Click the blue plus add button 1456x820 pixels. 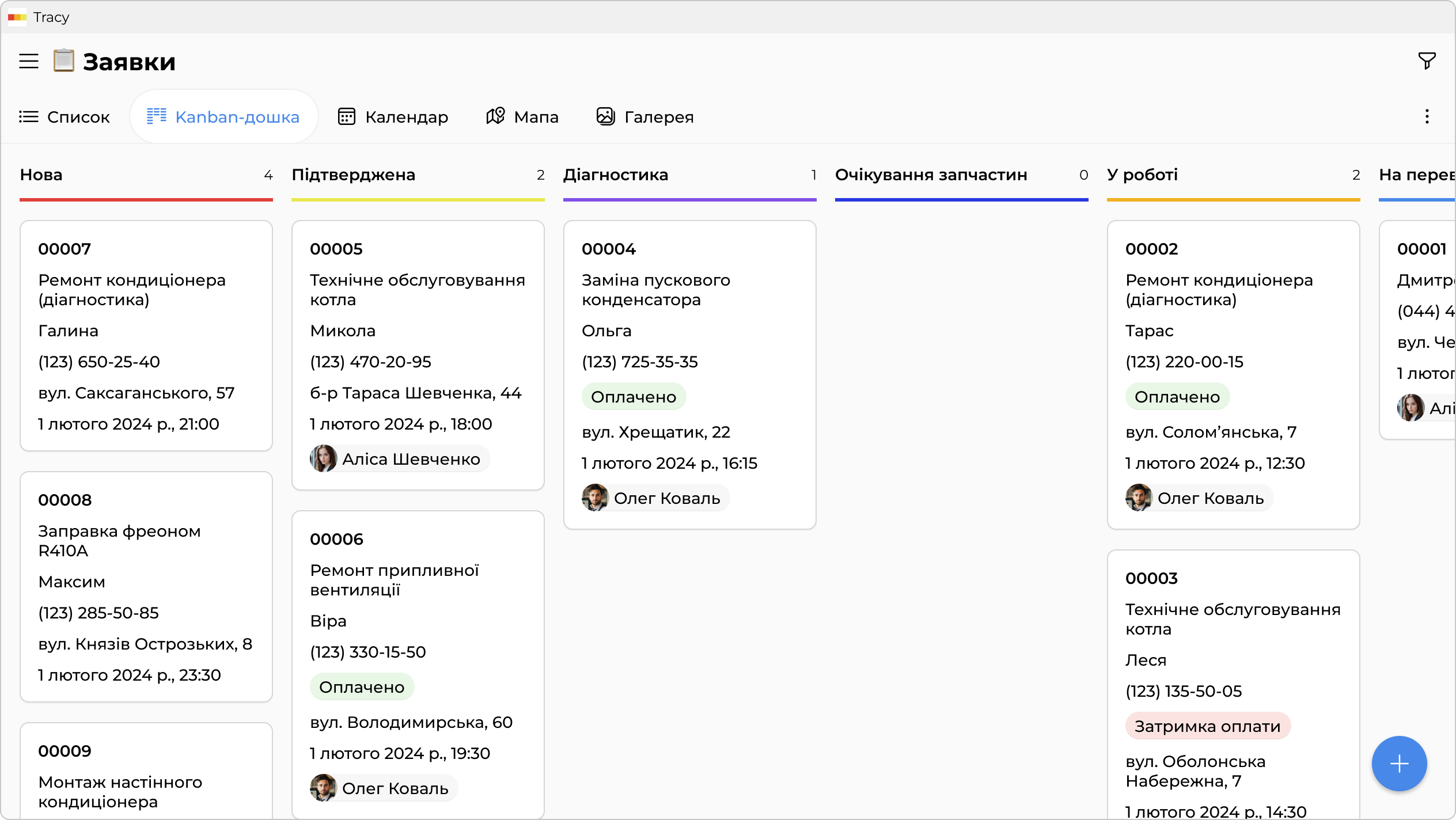(x=1399, y=764)
